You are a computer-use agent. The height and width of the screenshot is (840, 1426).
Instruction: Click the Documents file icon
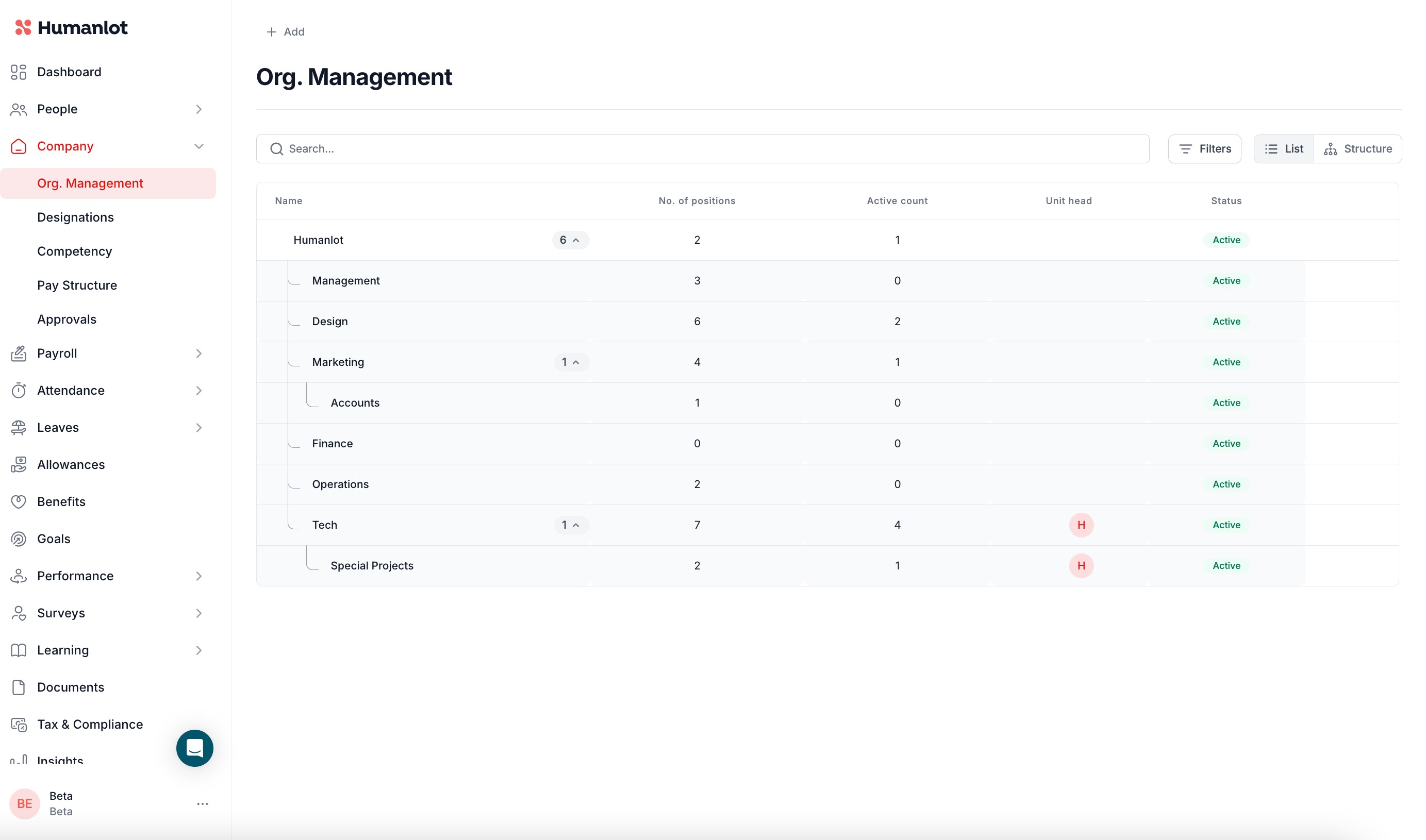18,687
